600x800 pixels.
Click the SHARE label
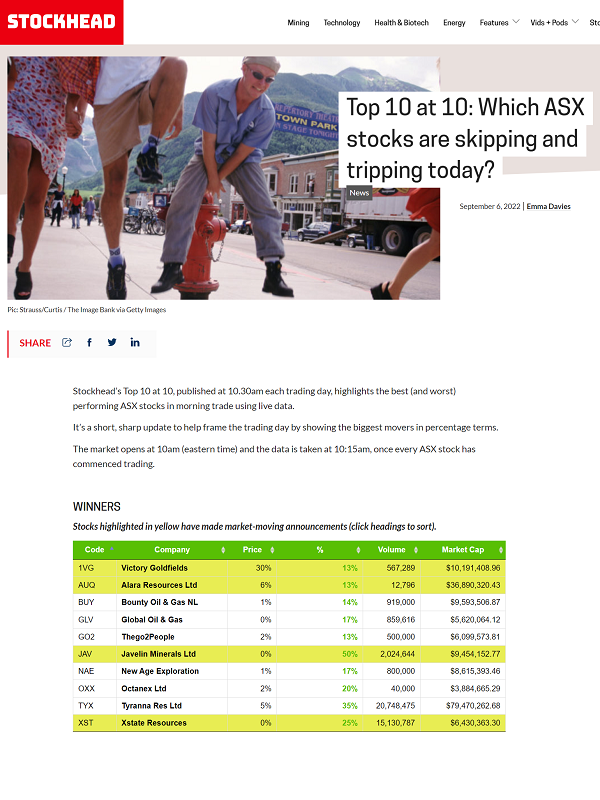(35, 343)
